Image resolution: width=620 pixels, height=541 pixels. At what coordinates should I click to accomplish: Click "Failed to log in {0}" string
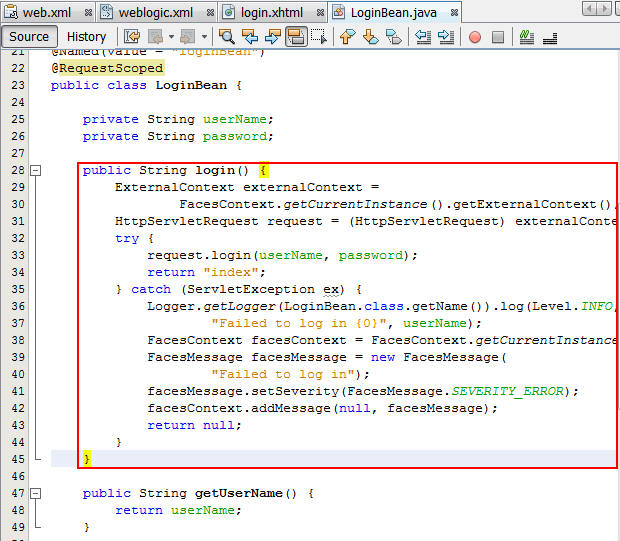point(299,323)
